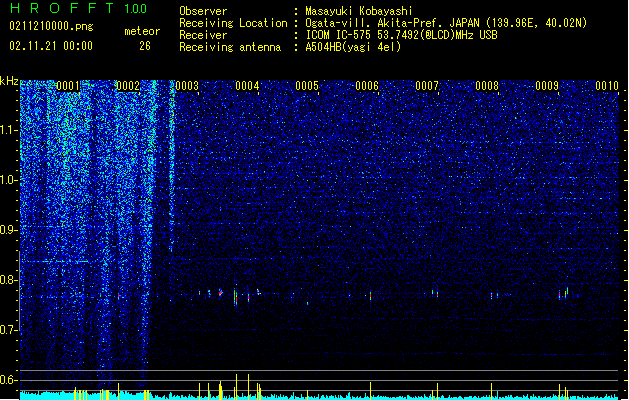The height and width of the screenshot is (400, 629).
Task: Click the Receiving antenna label
Action: (230, 47)
